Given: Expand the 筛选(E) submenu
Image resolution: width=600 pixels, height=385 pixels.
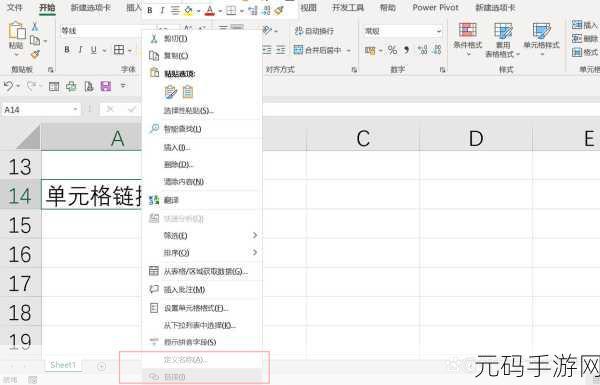Looking at the screenshot, I should (202, 236).
